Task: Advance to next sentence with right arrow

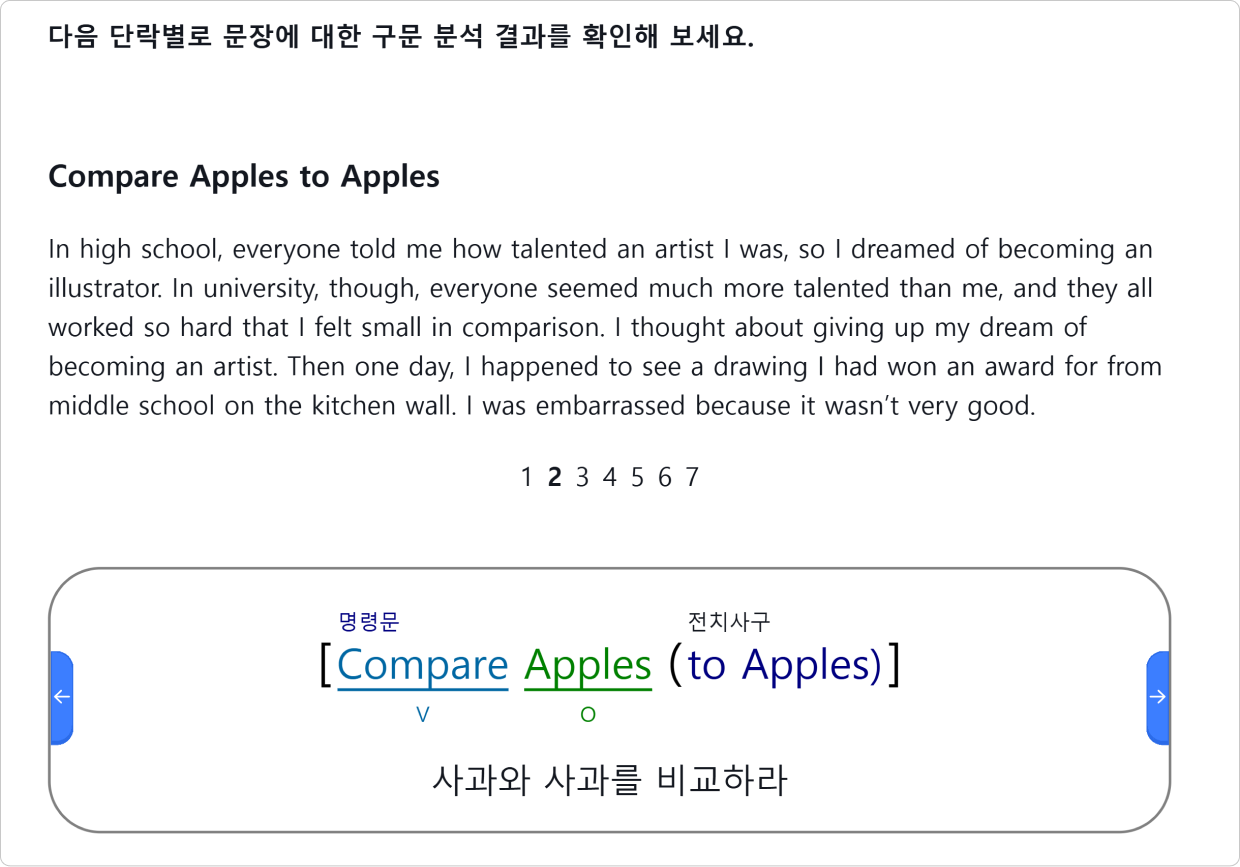Action: point(1157,697)
